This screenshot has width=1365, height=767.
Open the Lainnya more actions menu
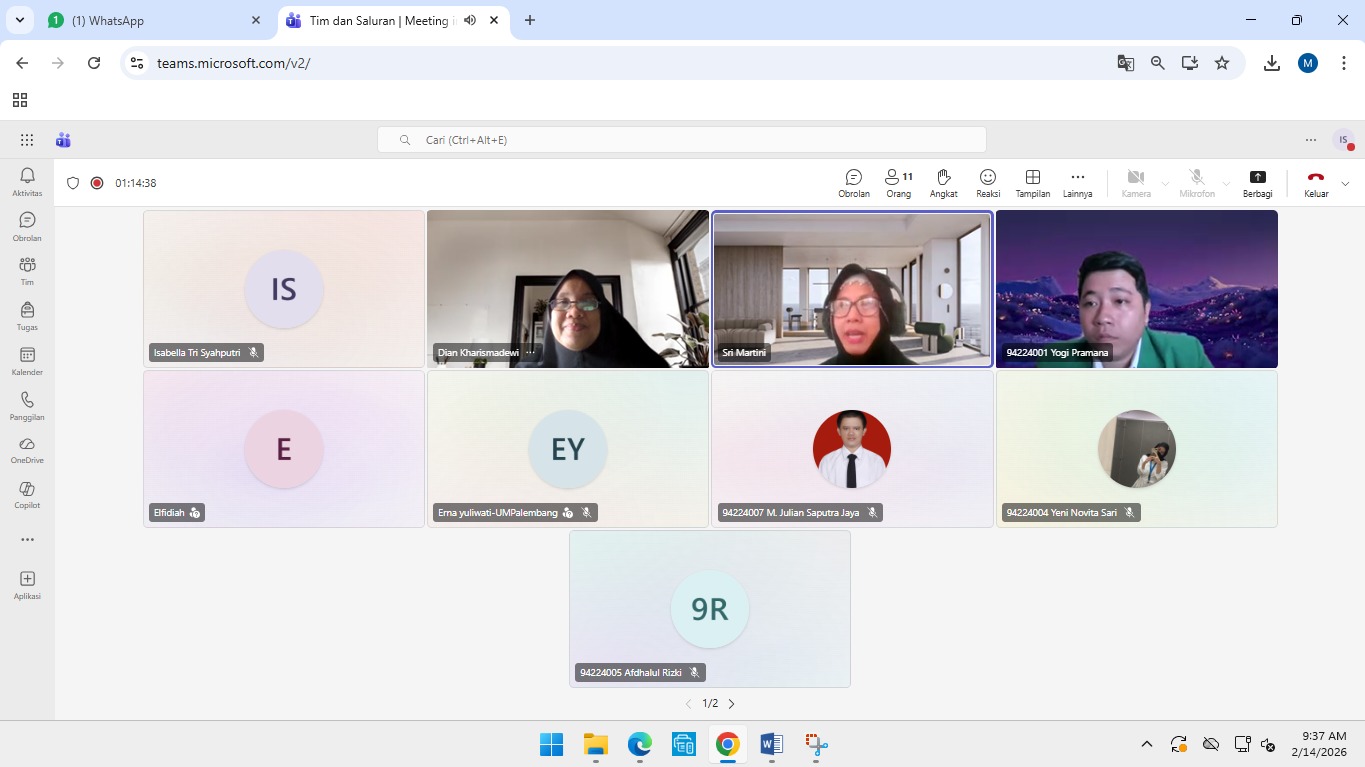click(1077, 183)
